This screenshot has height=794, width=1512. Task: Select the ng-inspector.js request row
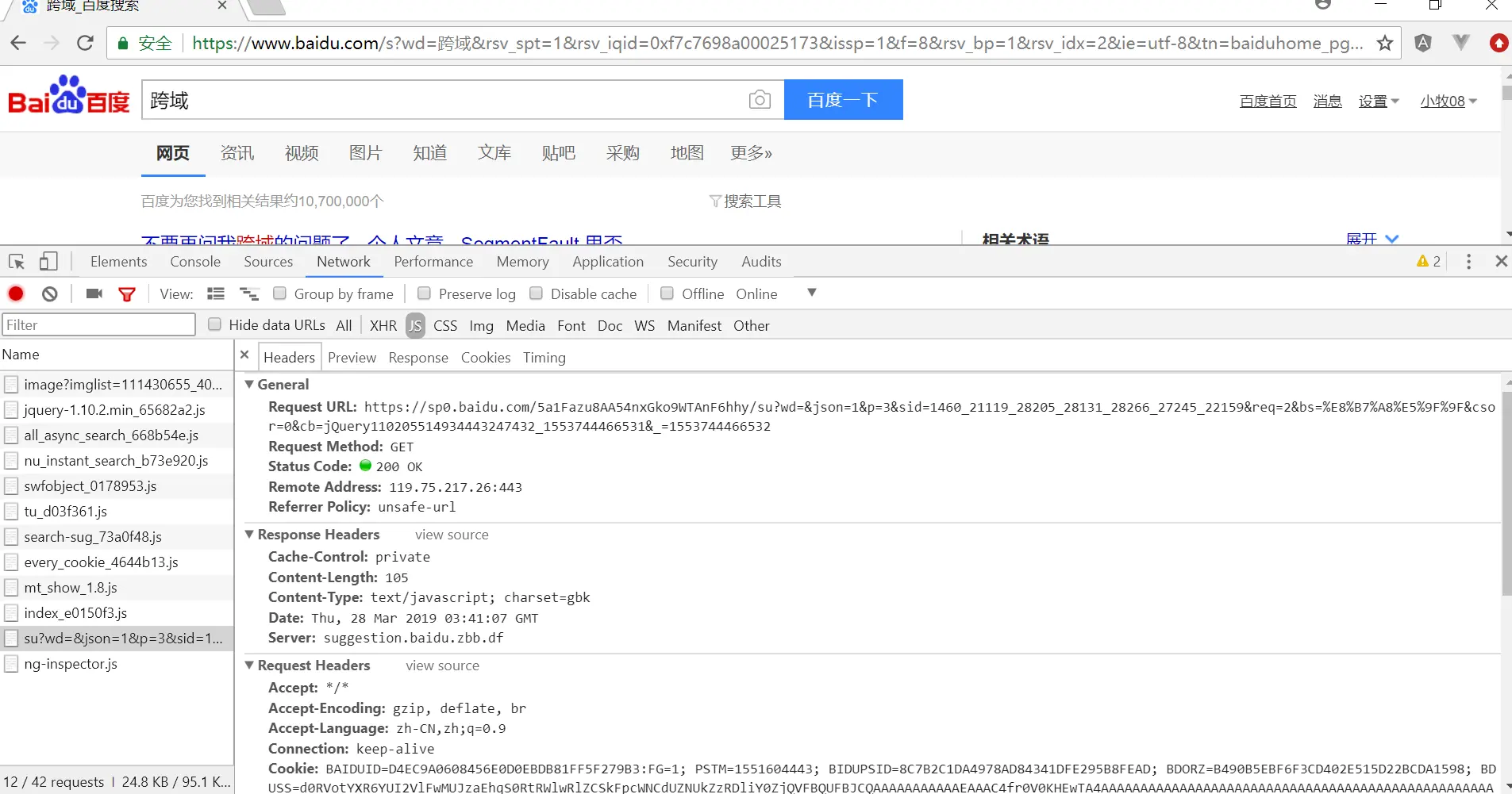point(117,664)
